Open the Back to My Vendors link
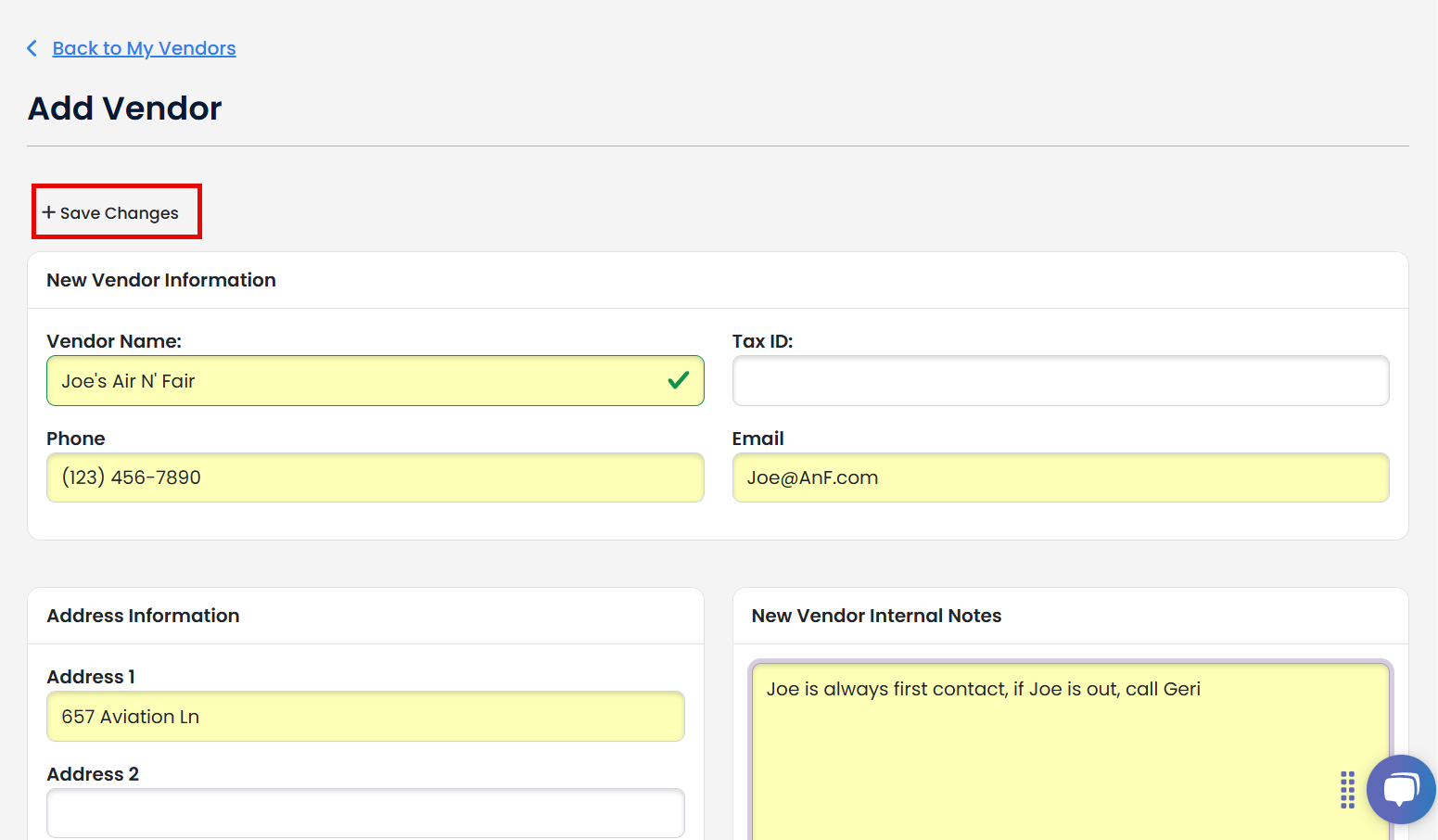 point(144,48)
